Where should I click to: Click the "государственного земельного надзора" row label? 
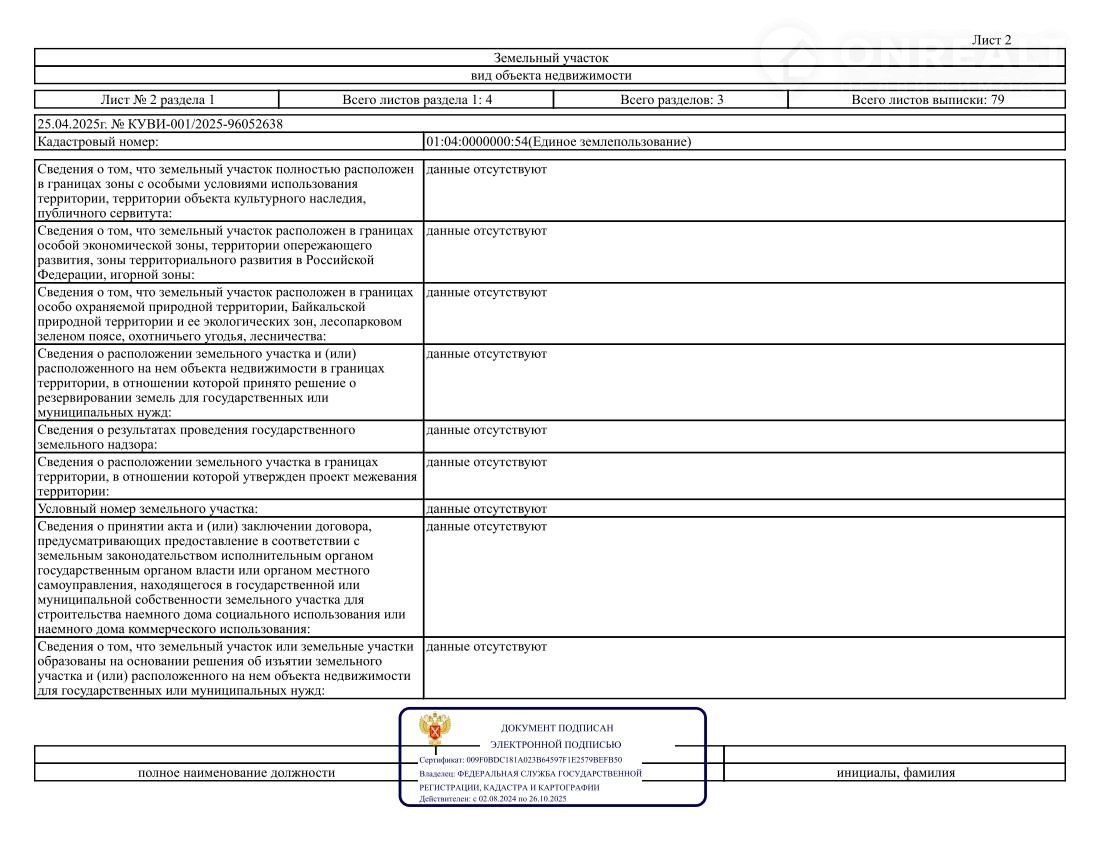[196, 437]
